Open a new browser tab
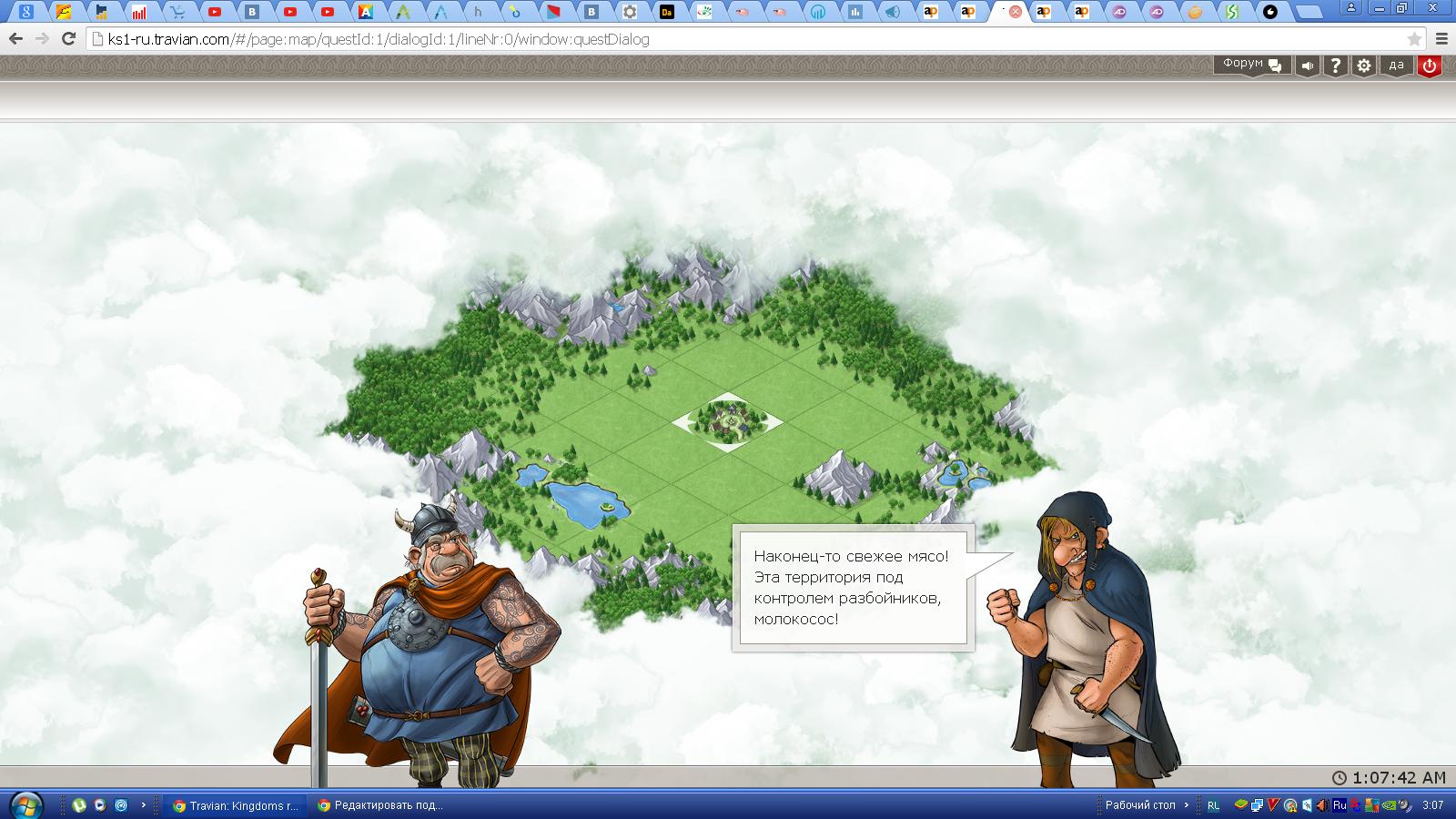Image resolution: width=1456 pixels, height=819 pixels. pyautogui.click(x=1309, y=13)
